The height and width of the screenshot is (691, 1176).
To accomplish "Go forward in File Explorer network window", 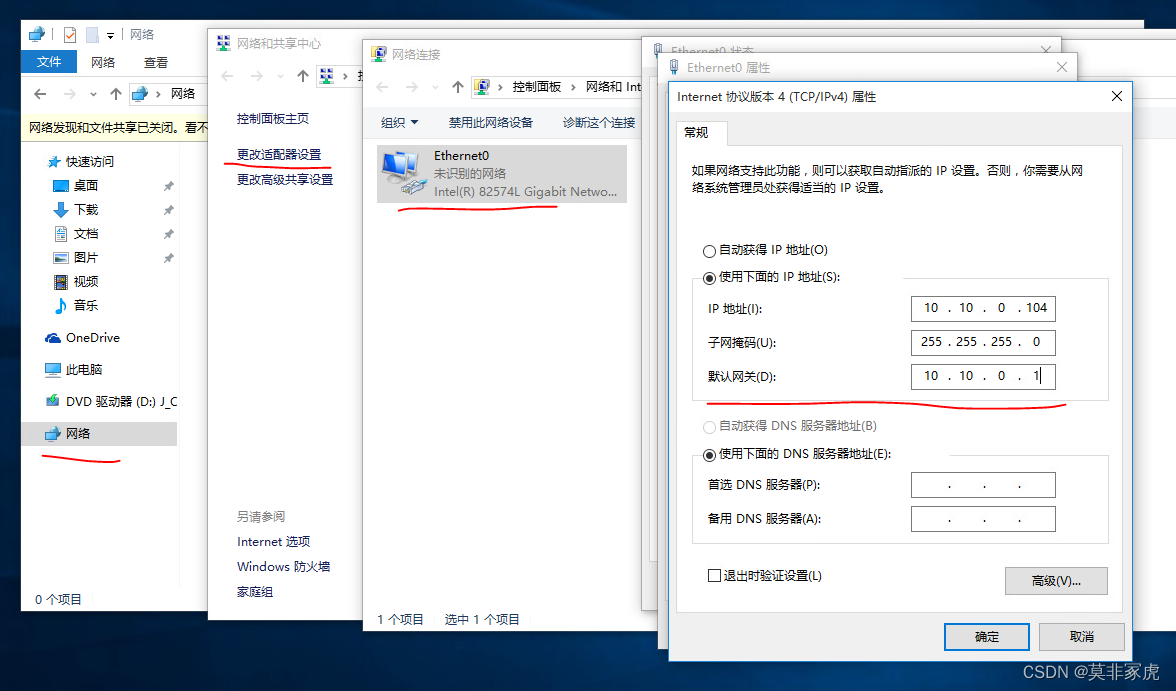I will point(70,94).
